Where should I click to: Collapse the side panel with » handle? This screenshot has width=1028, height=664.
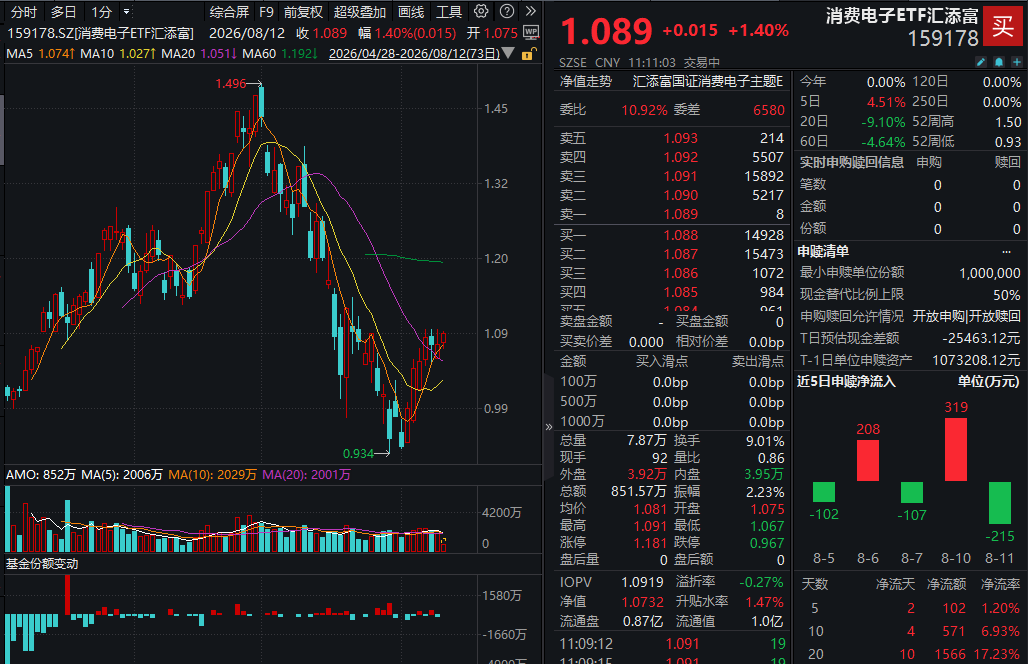tap(549, 427)
